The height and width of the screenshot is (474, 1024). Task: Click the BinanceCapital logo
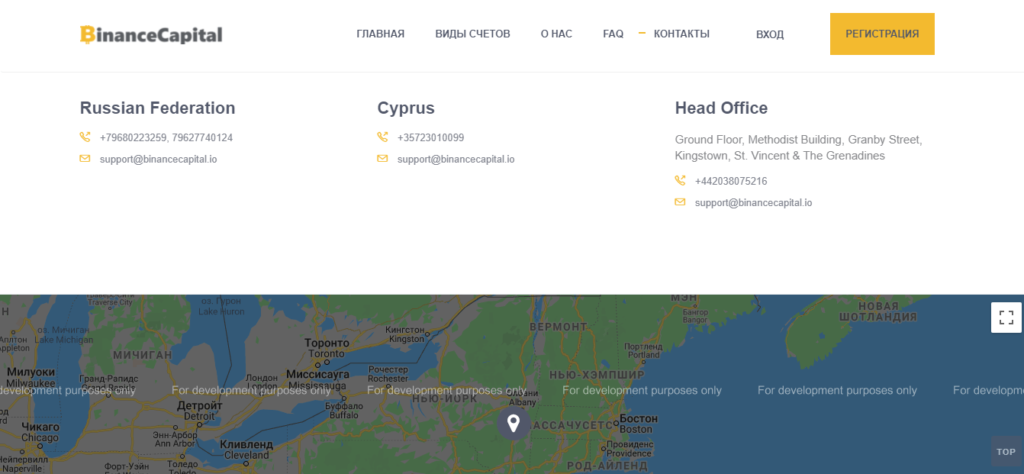(151, 35)
